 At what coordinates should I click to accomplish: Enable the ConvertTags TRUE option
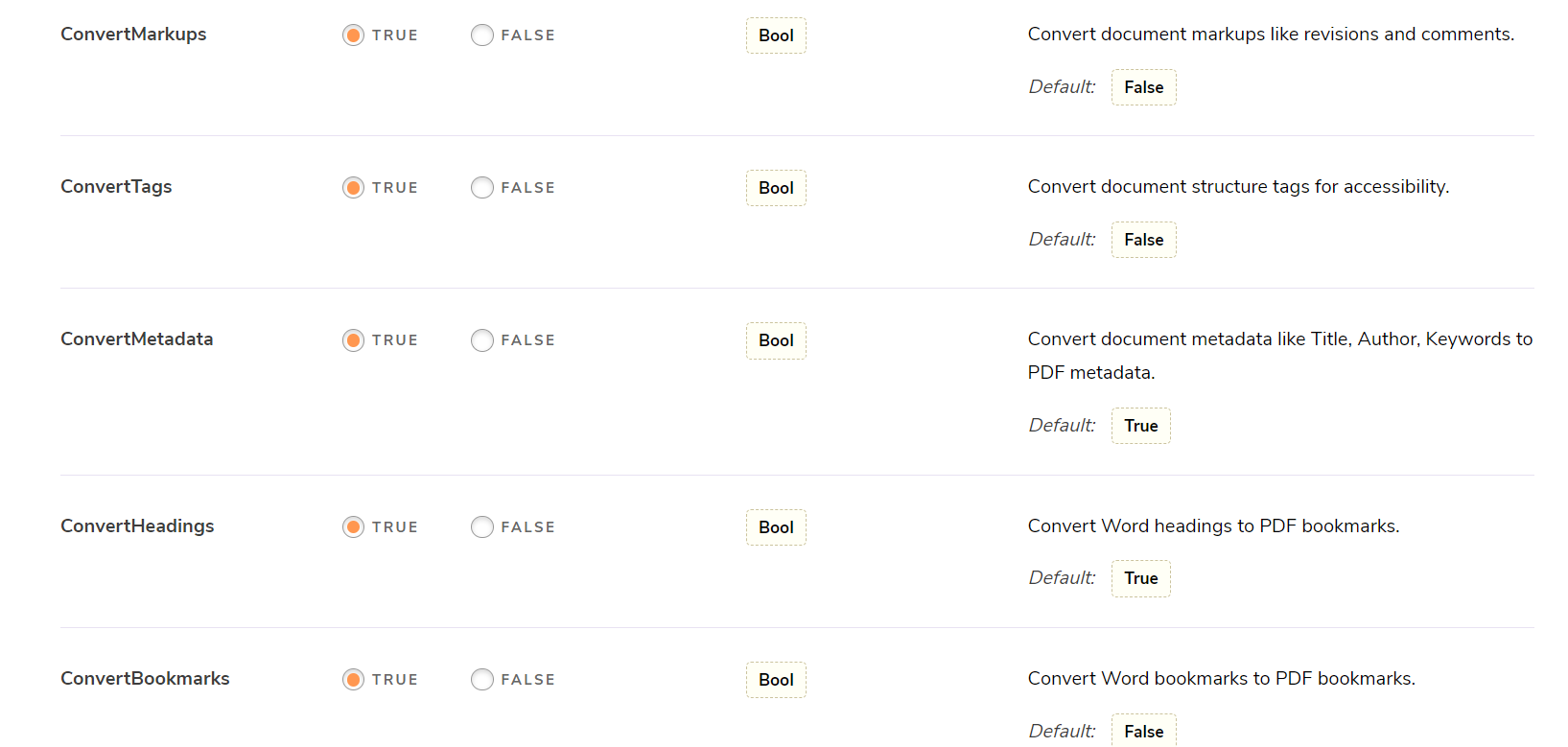click(354, 187)
